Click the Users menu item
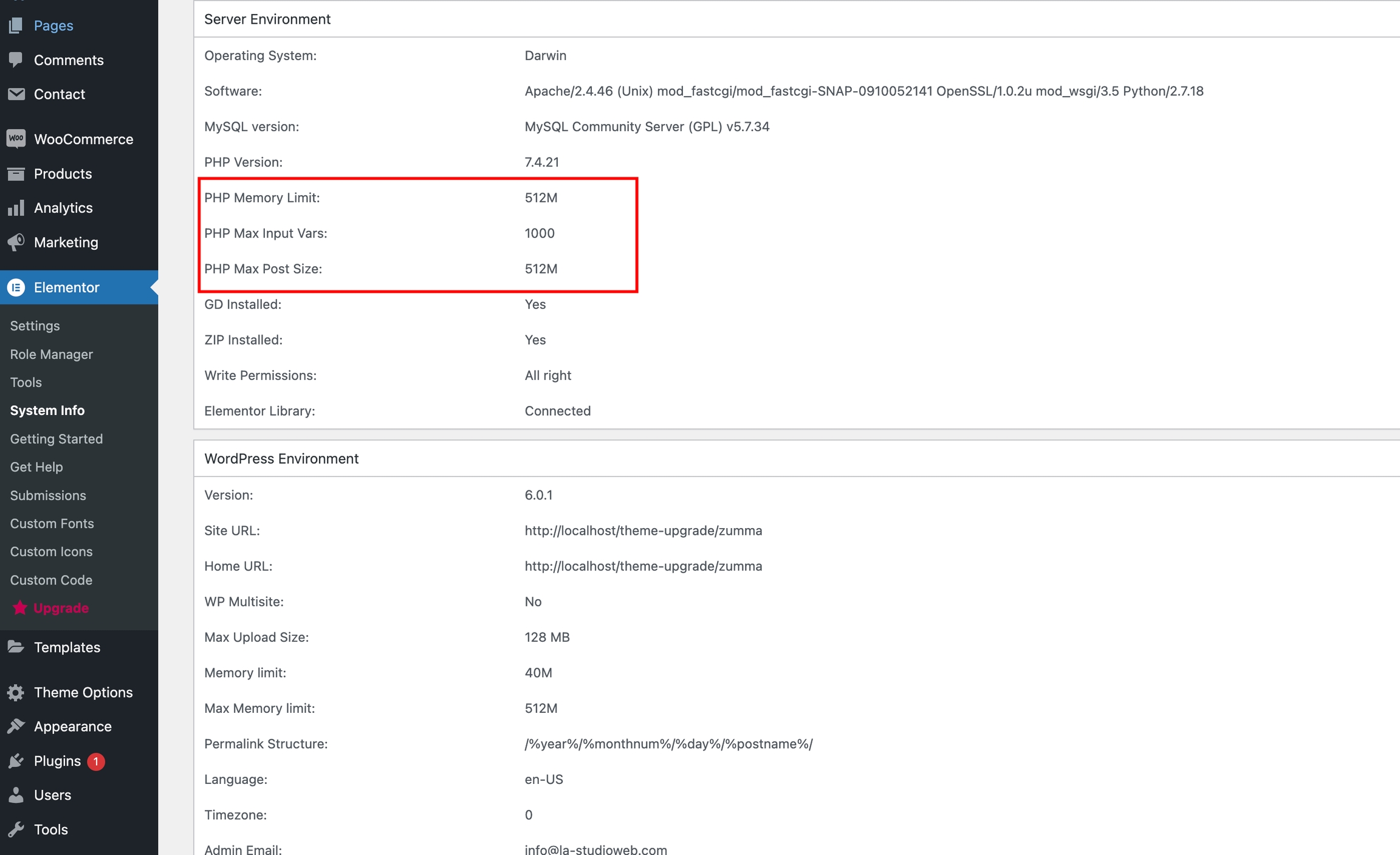1400x855 pixels. coord(52,795)
